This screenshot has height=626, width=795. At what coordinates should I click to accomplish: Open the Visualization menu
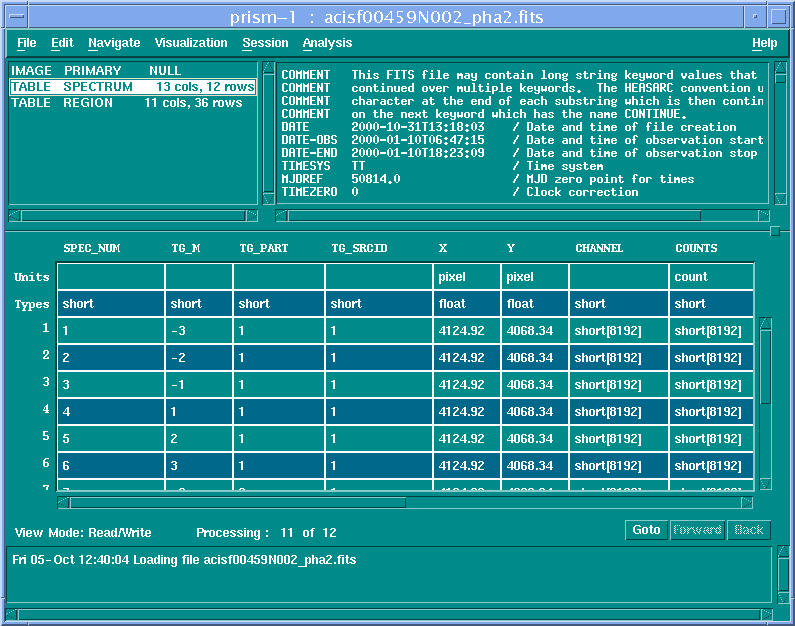tap(191, 43)
